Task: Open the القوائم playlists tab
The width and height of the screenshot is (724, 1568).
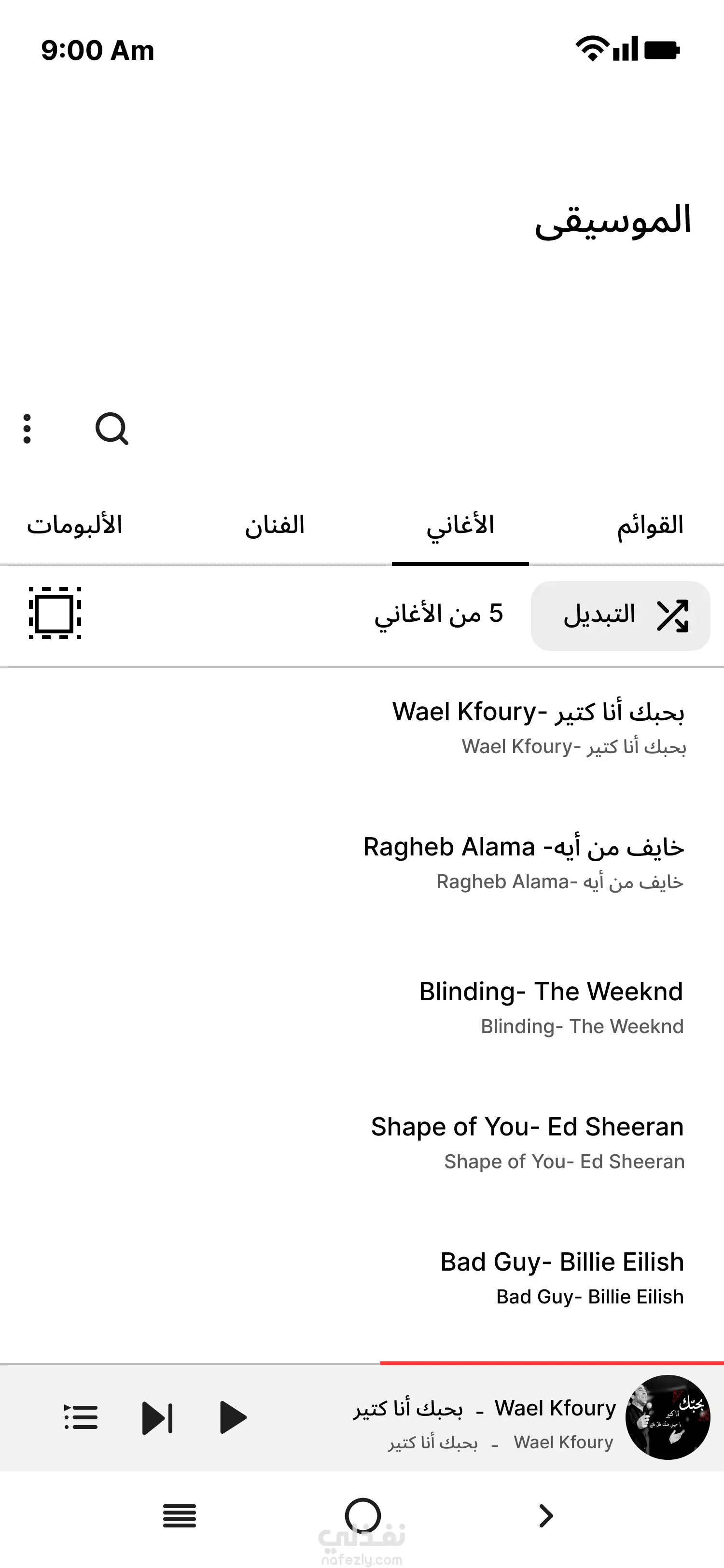Action: click(x=650, y=525)
